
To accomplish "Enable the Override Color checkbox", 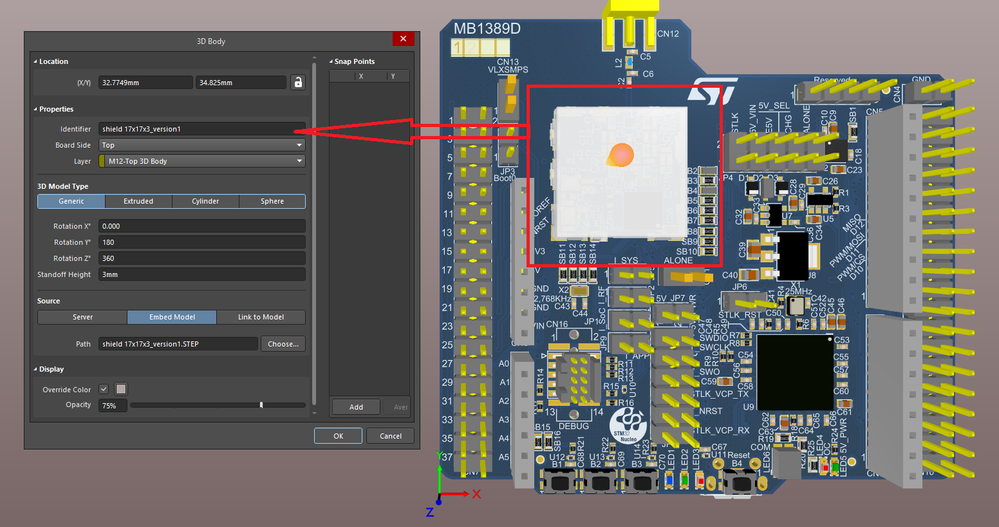I will (103, 389).
